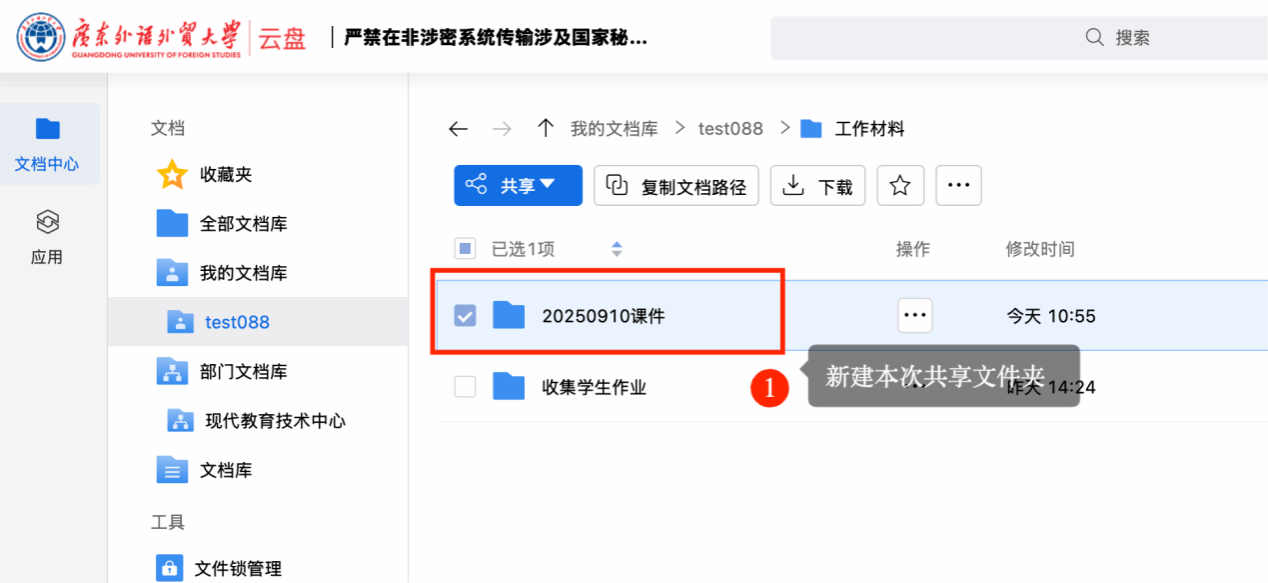Image resolution: width=1268 pixels, height=583 pixels.
Task: Uncheck the 20250910课件 folder checkbox
Action: 465,316
